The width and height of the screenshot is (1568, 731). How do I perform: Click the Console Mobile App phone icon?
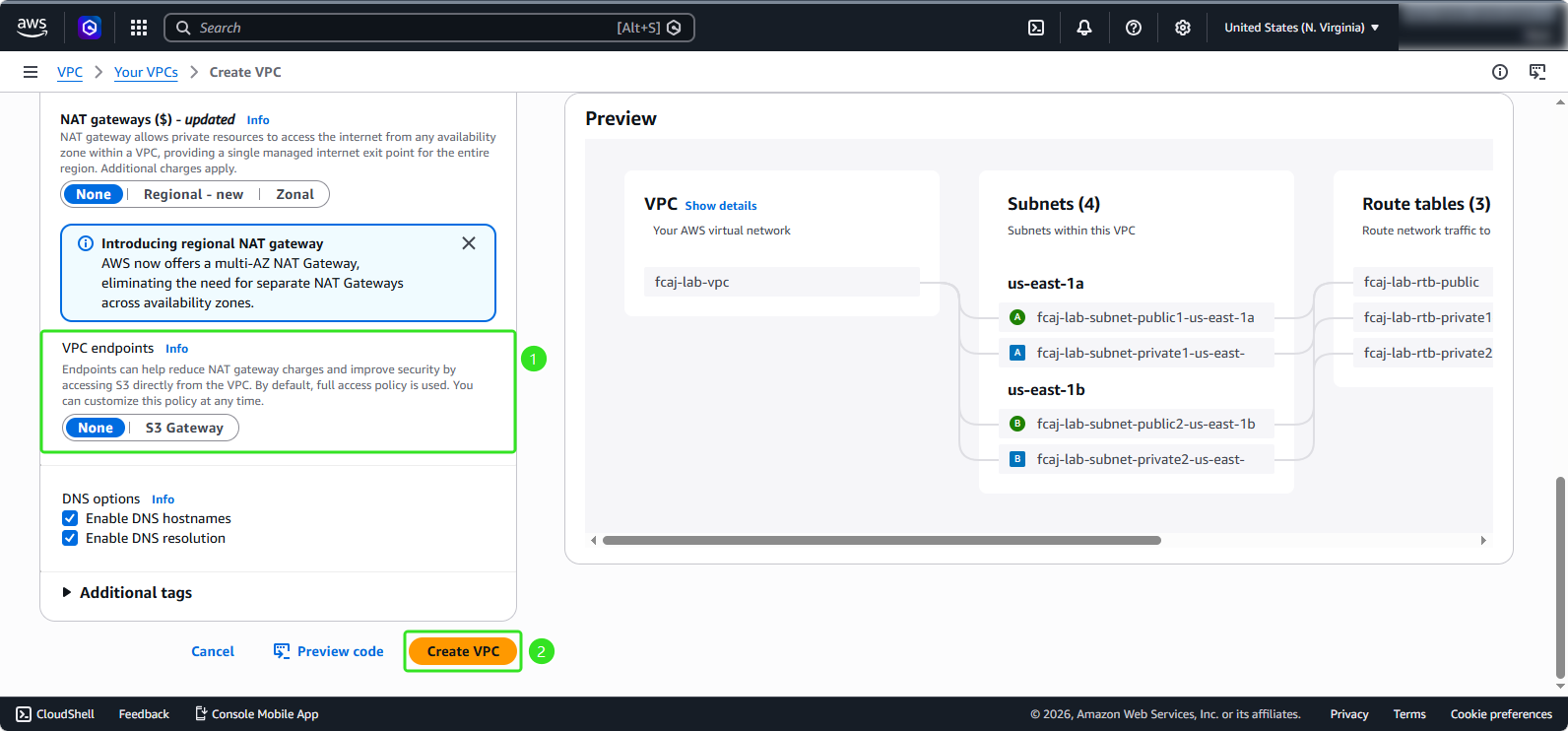[x=201, y=714]
